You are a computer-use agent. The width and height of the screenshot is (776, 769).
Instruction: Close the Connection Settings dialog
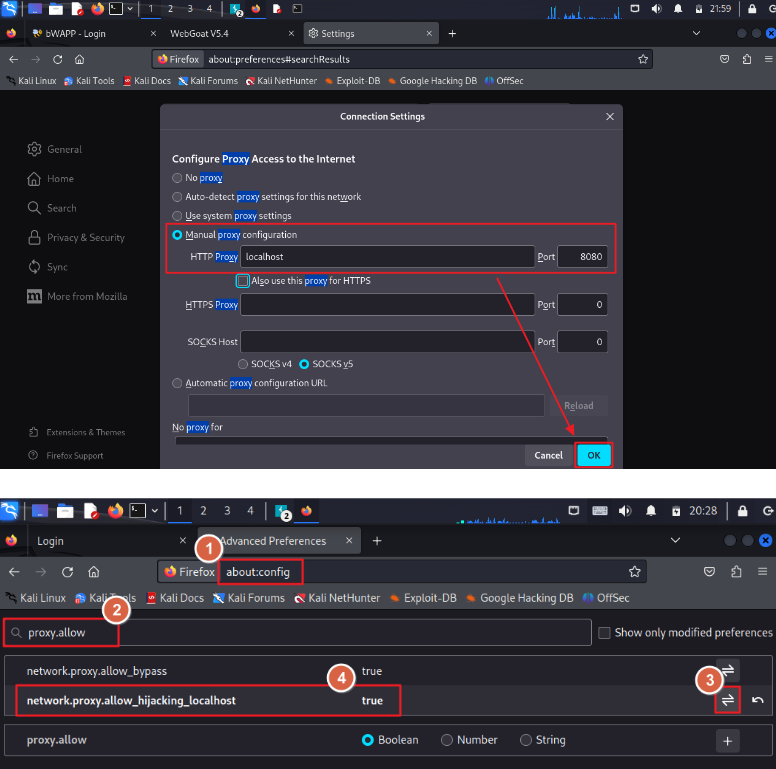pos(610,116)
